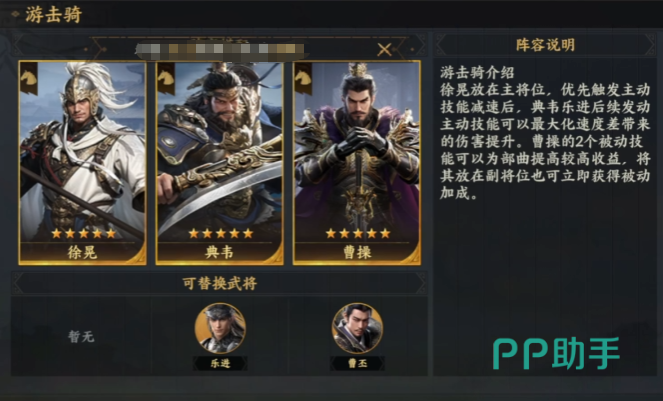Open Dian Wei (典韦) hero card

click(x=219, y=163)
